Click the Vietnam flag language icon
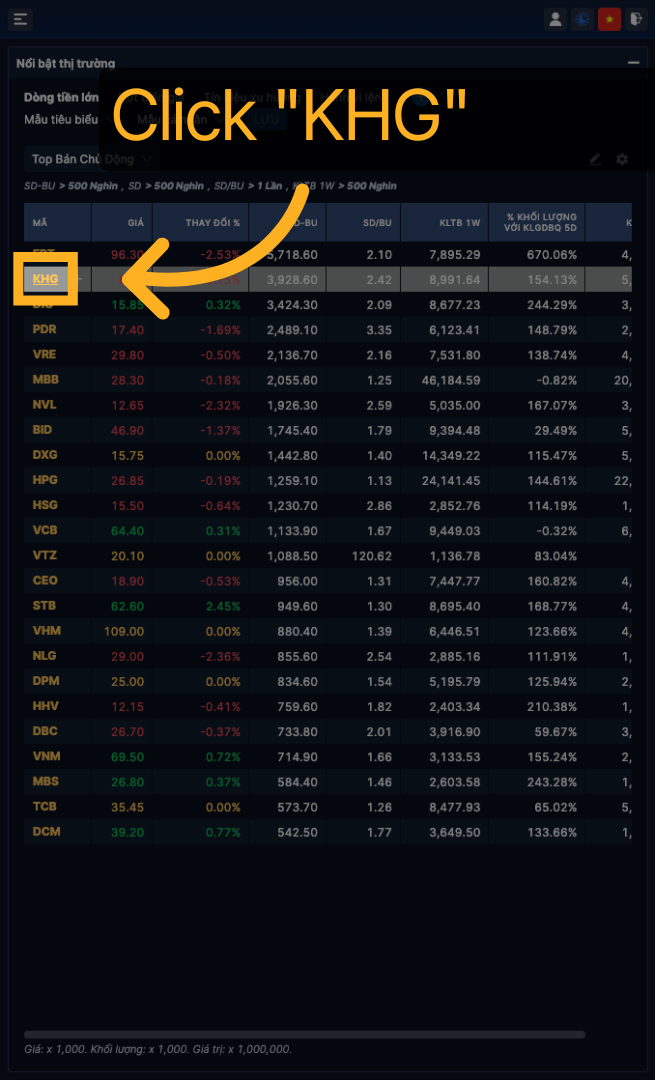 coord(609,19)
